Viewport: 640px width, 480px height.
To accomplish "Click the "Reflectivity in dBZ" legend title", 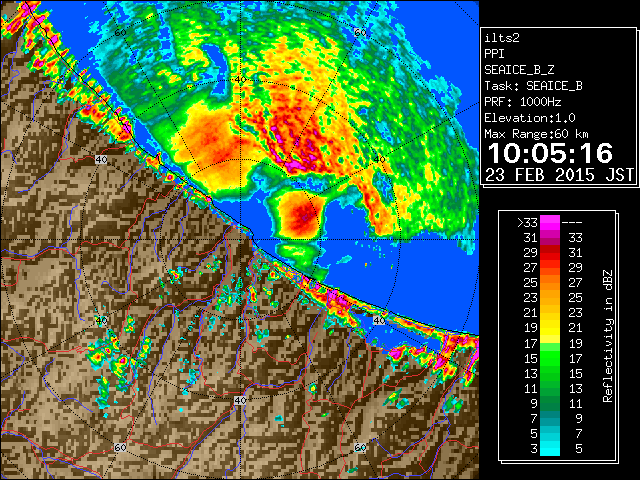I will pyautogui.click(x=608, y=336).
